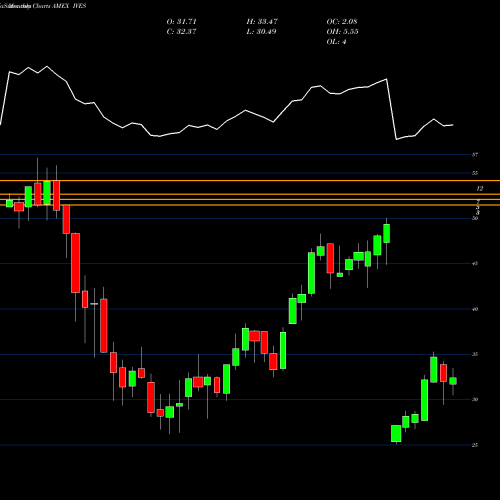
Task: Click the last candlestick on the chart
Action: click(453, 381)
